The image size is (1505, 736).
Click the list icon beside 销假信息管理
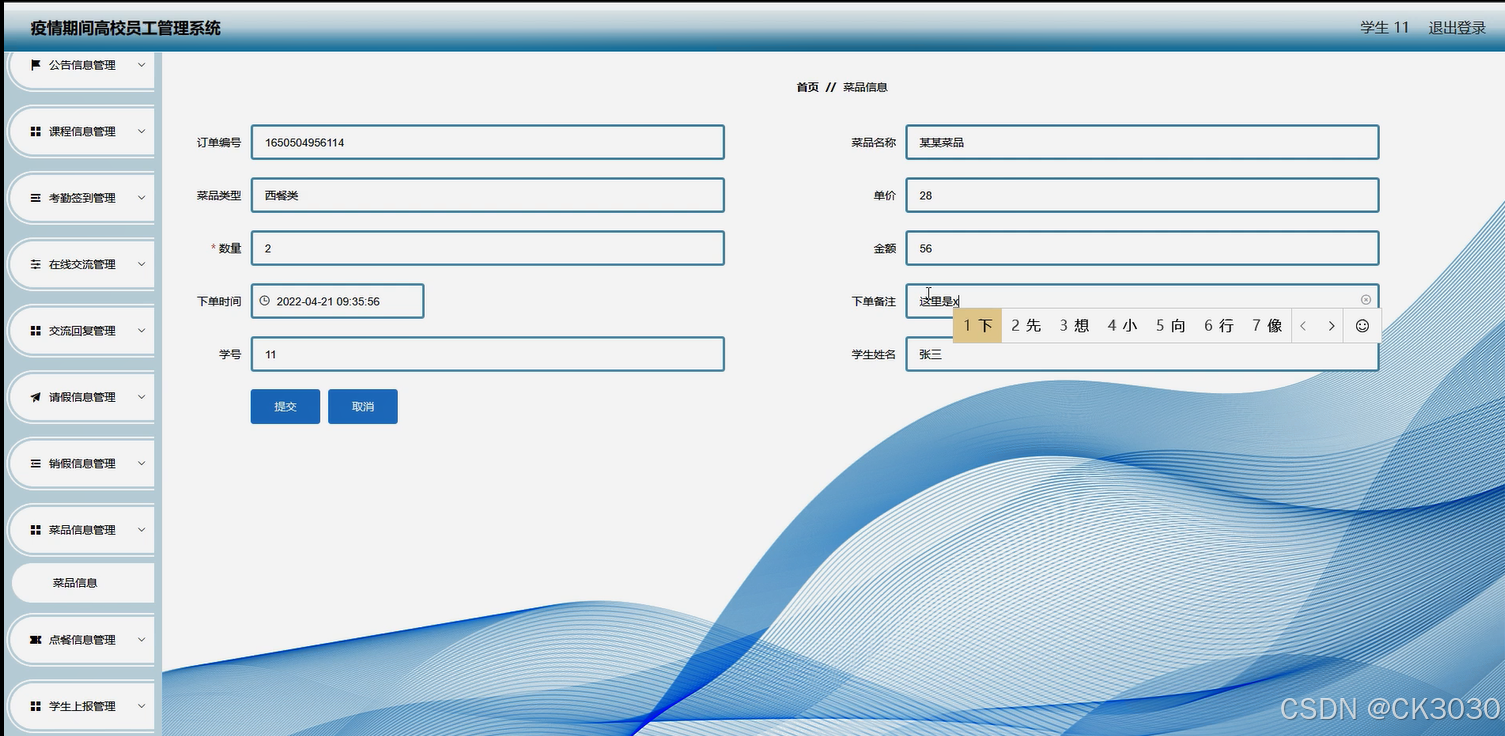[36, 463]
